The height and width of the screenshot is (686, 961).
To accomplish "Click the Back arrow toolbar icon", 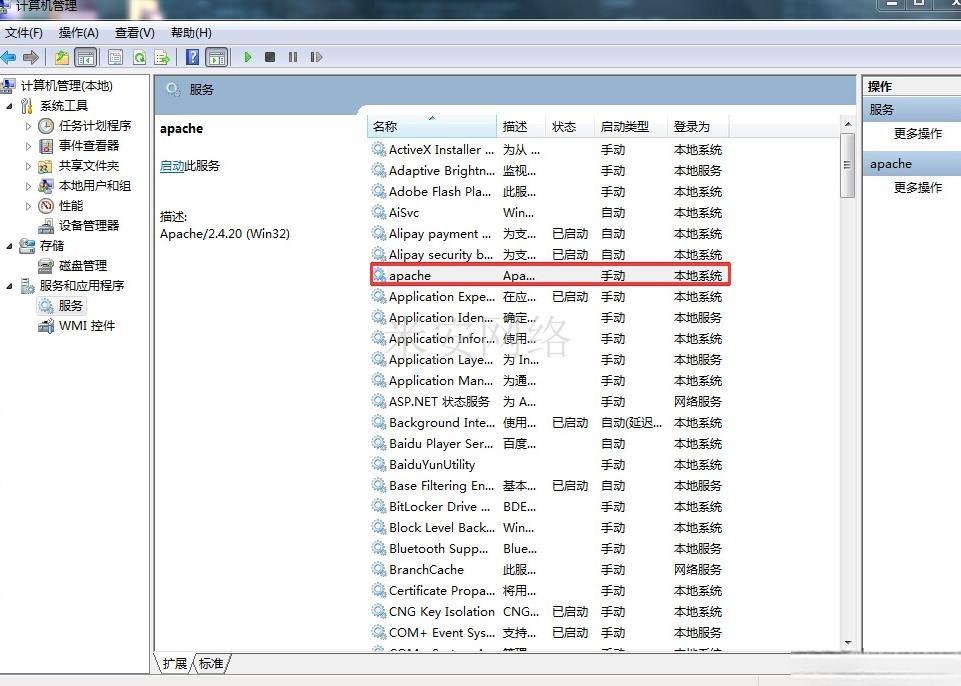I will pyautogui.click(x=9, y=58).
